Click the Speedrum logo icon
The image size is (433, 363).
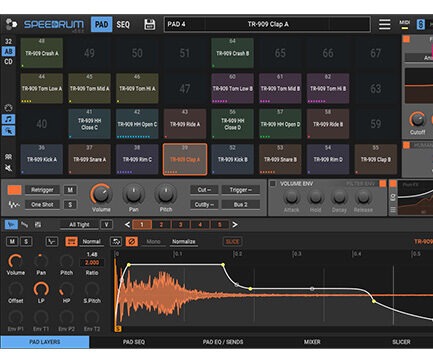click(11, 24)
